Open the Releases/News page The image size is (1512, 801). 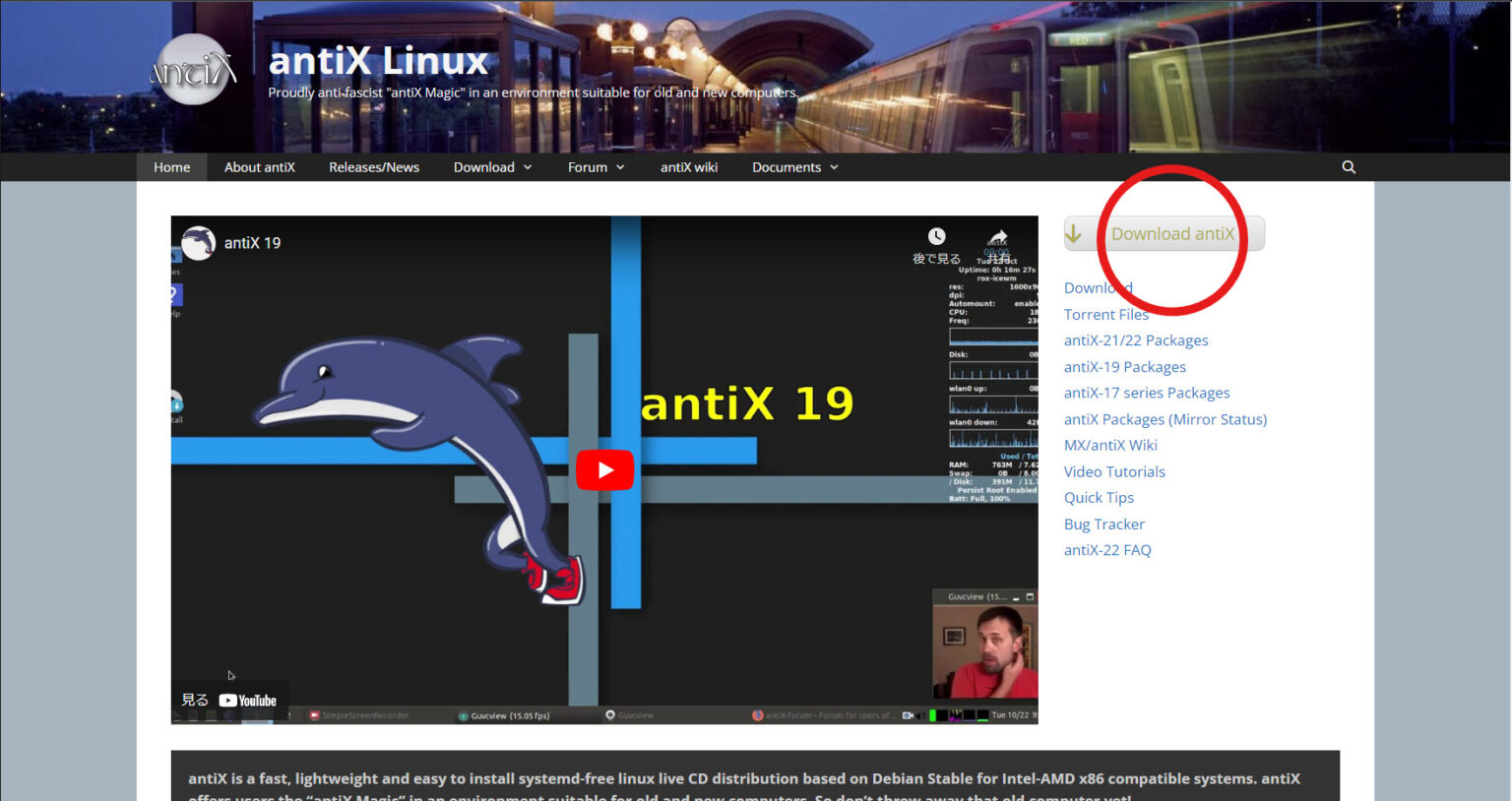(374, 166)
